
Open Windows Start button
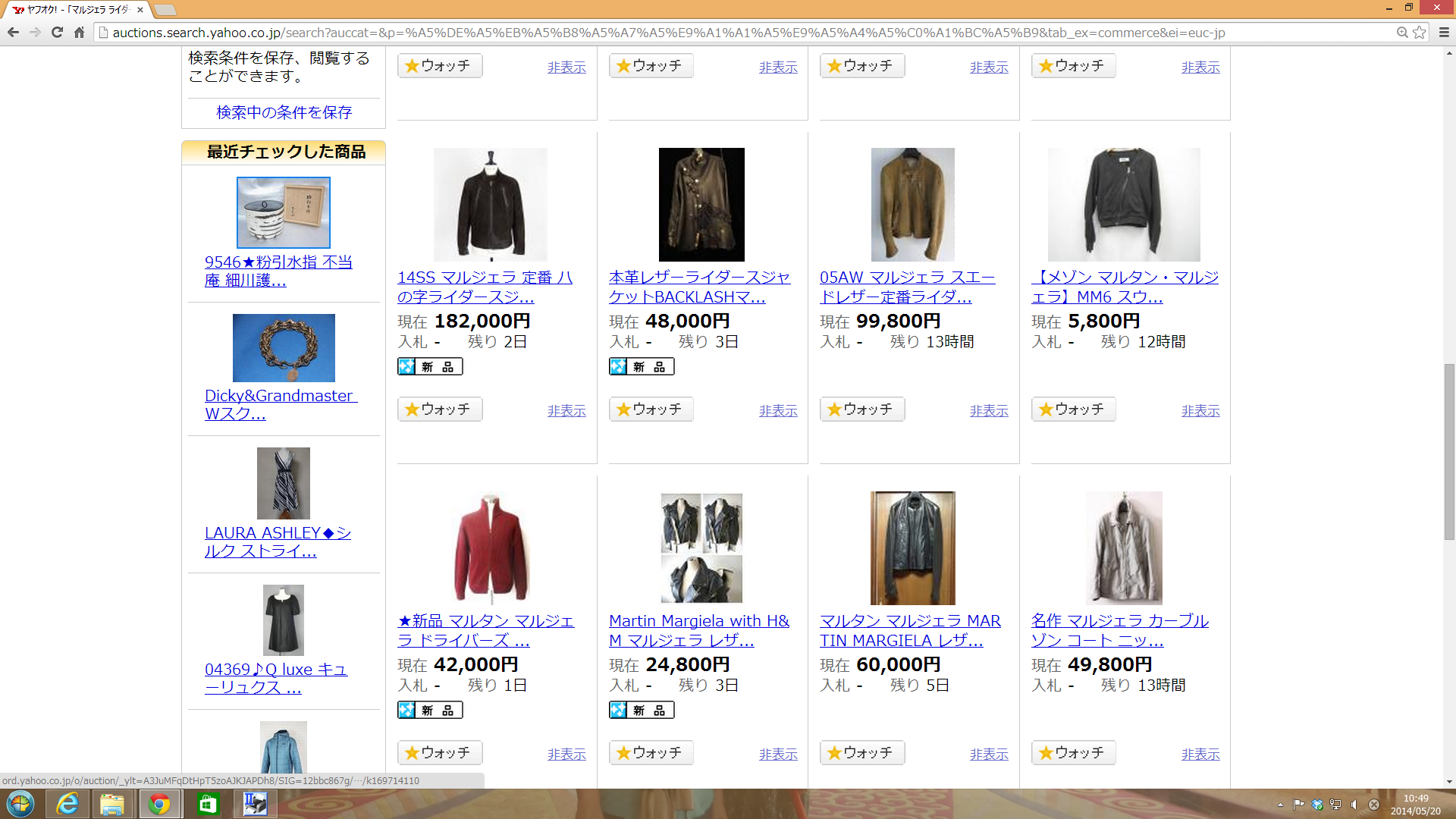[x=20, y=804]
